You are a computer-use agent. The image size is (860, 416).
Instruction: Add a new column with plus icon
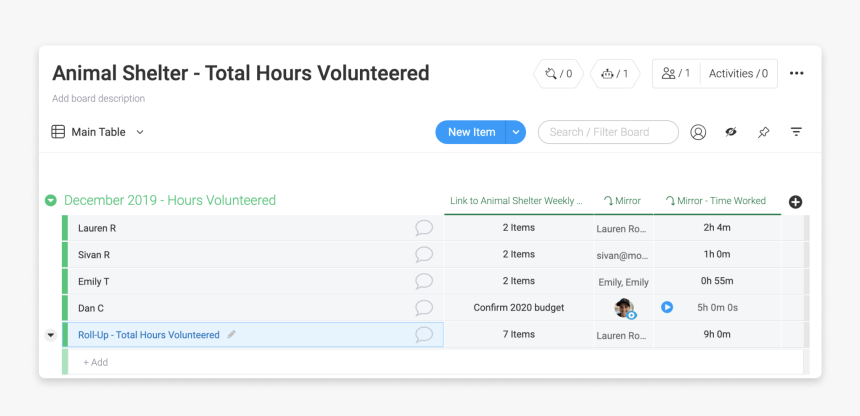(796, 202)
